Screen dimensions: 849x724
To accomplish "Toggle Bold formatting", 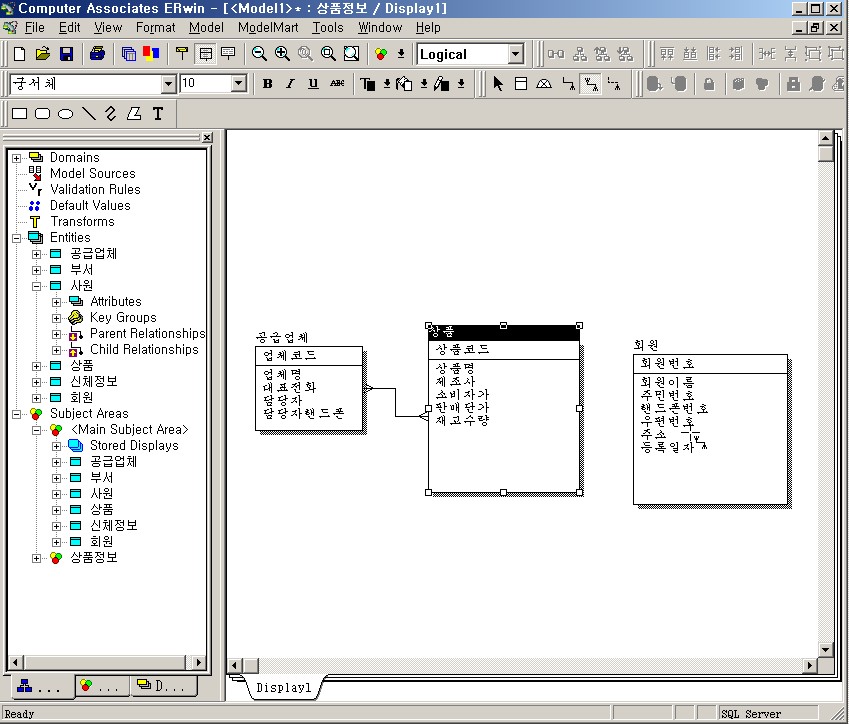I will [267, 83].
